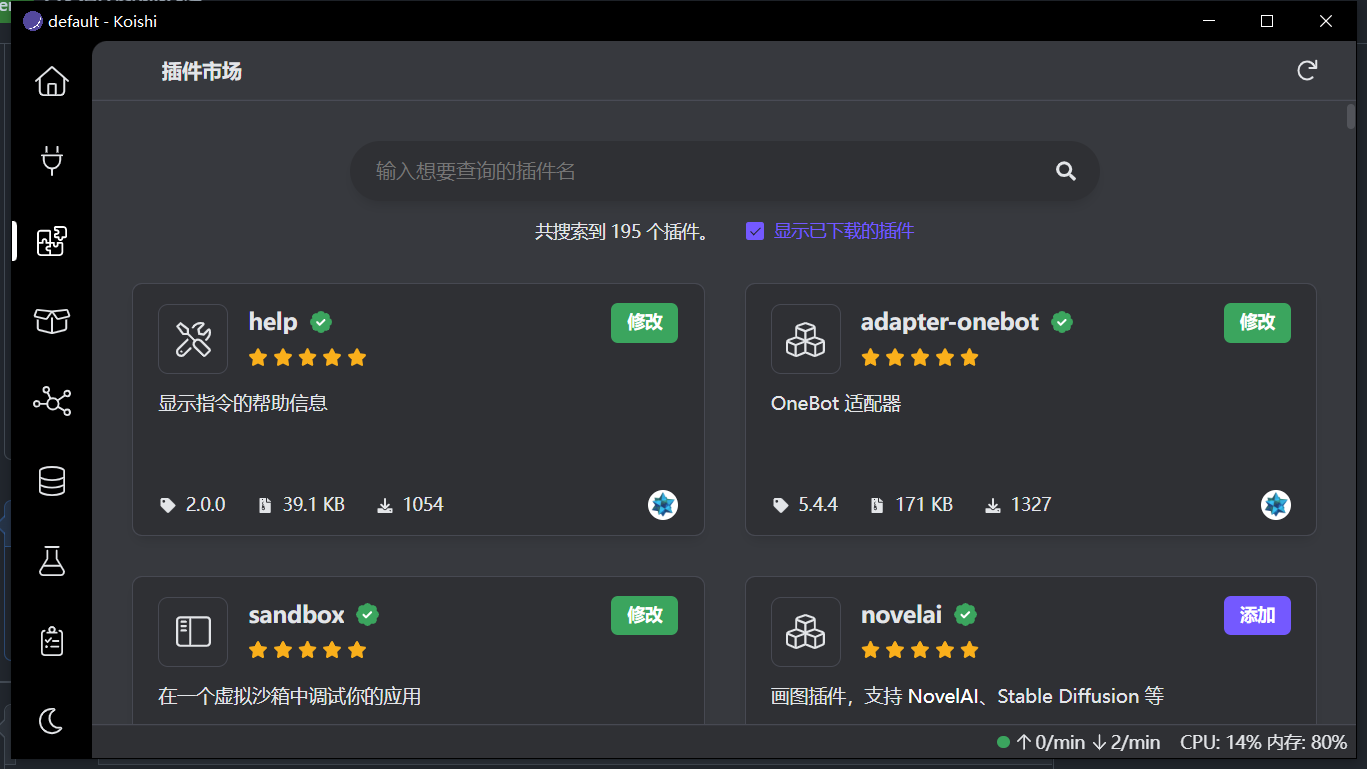
Task: Click the sandbox plugin panel icon
Action: [x=193, y=632]
